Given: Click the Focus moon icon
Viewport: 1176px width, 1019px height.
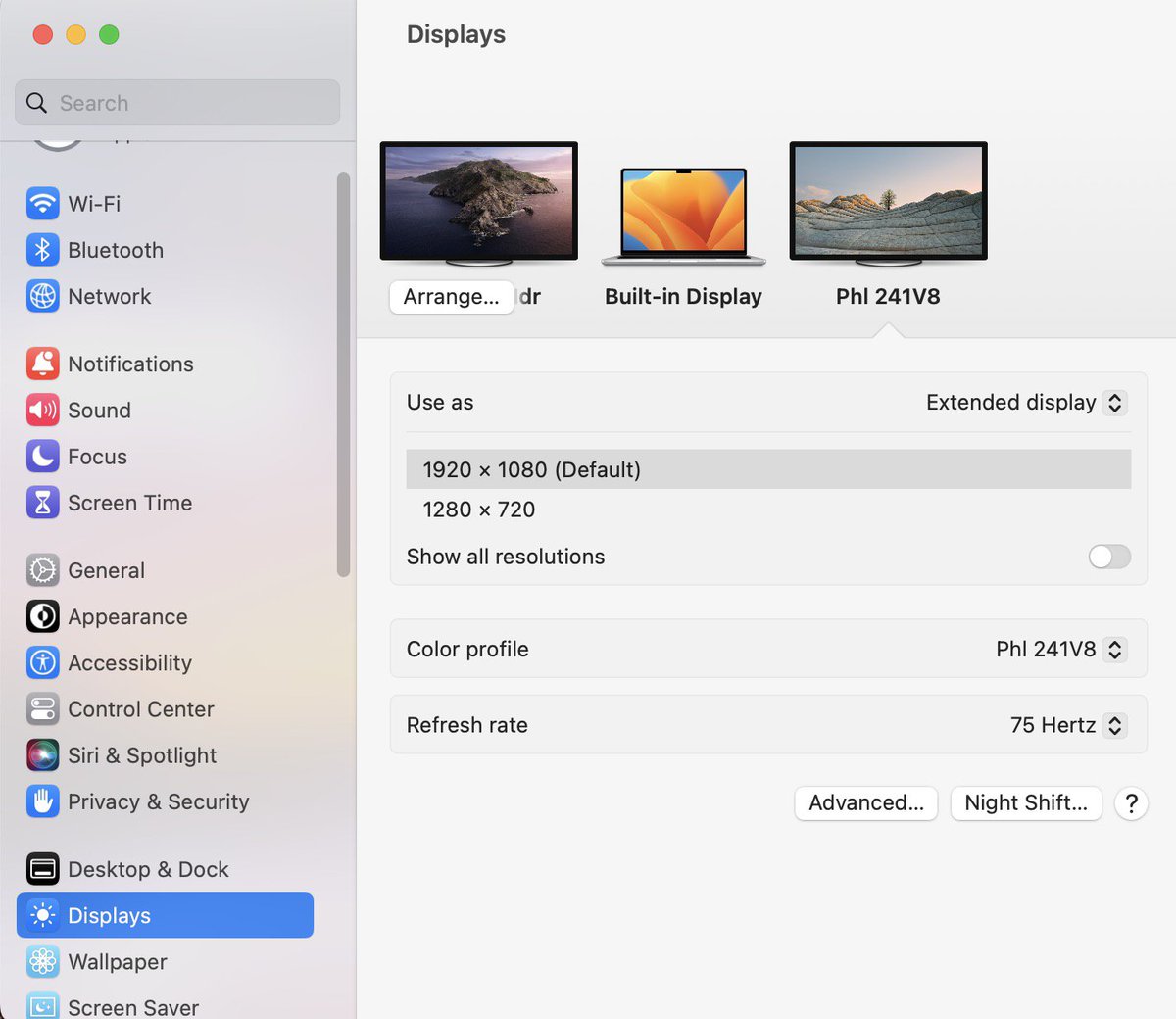Looking at the screenshot, I should (x=42, y=456).
